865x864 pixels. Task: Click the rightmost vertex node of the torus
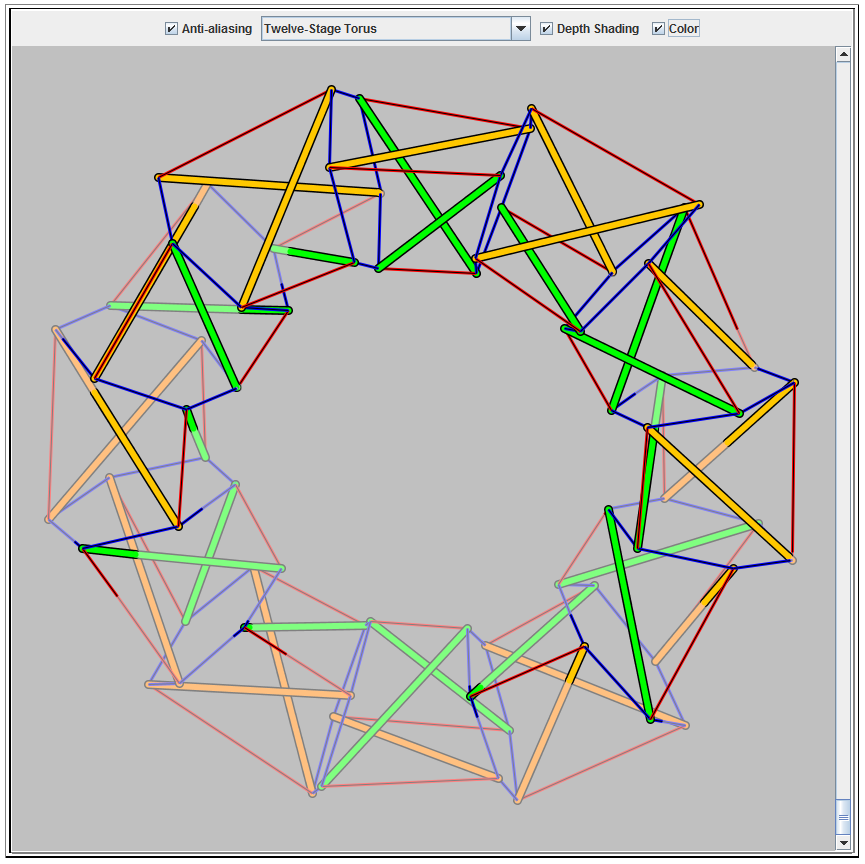click(795, 382)
